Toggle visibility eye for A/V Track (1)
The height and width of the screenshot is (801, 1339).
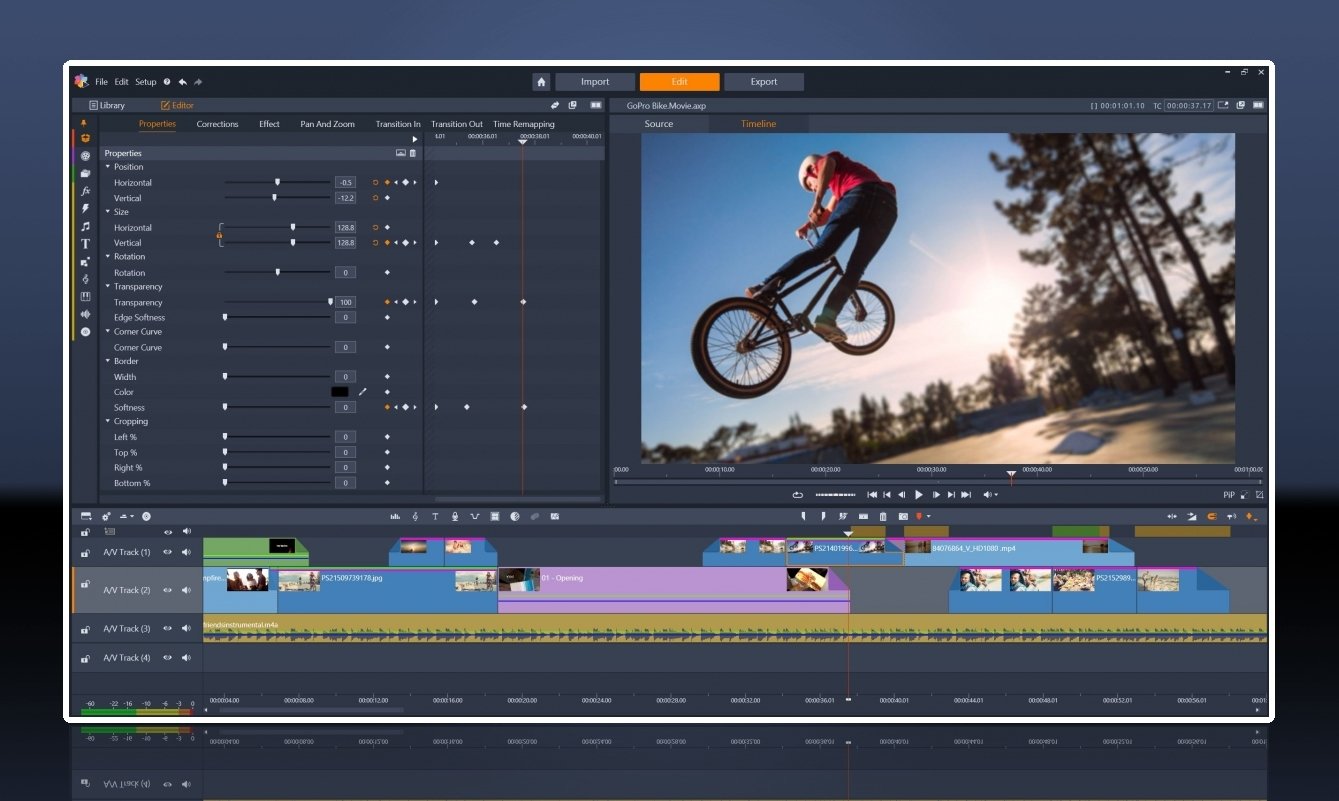coord(168,552)
